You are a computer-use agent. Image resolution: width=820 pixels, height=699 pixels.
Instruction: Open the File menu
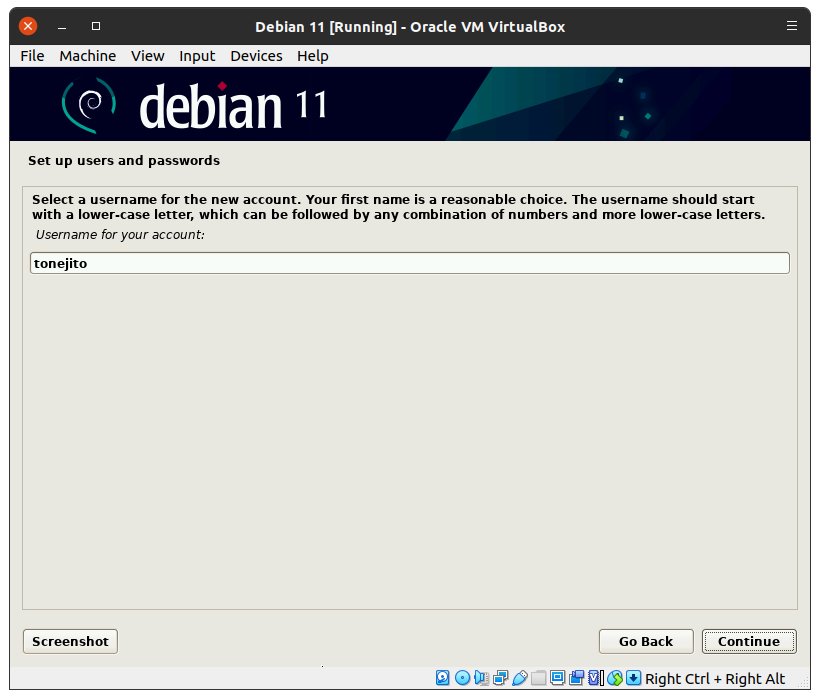pos(32,56)
